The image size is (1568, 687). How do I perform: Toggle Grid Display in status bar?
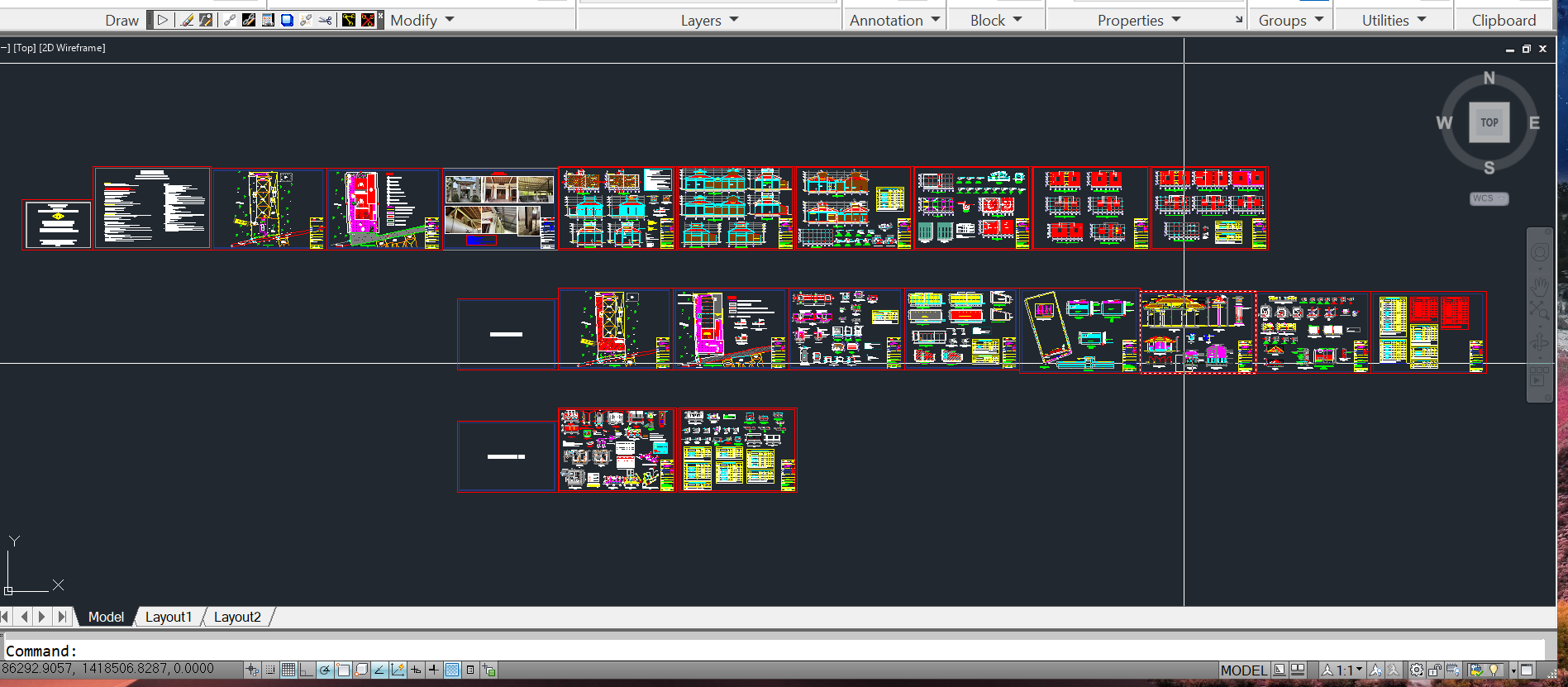tap(288, 670)
